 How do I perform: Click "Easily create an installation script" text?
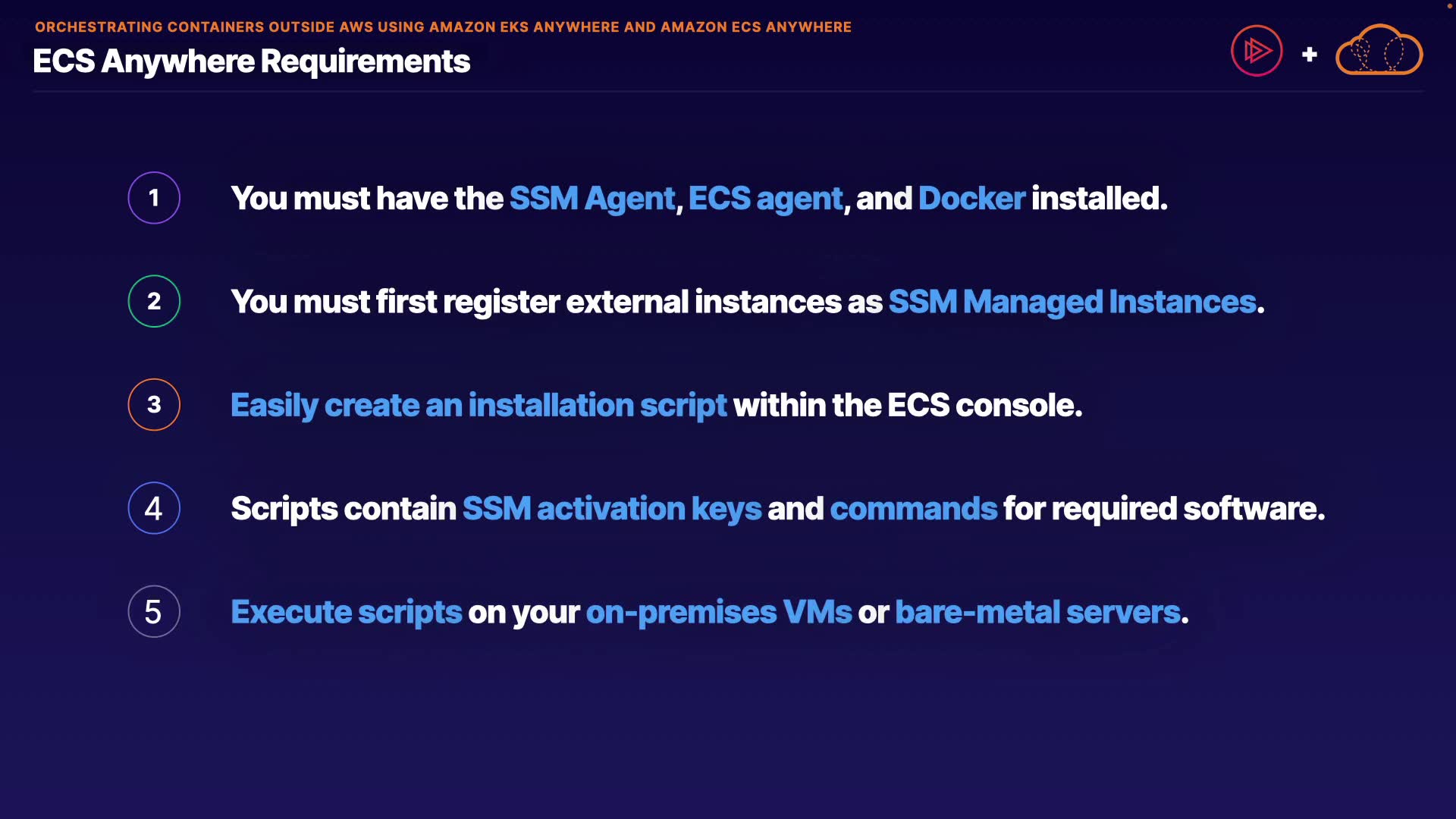click(479, 406)
